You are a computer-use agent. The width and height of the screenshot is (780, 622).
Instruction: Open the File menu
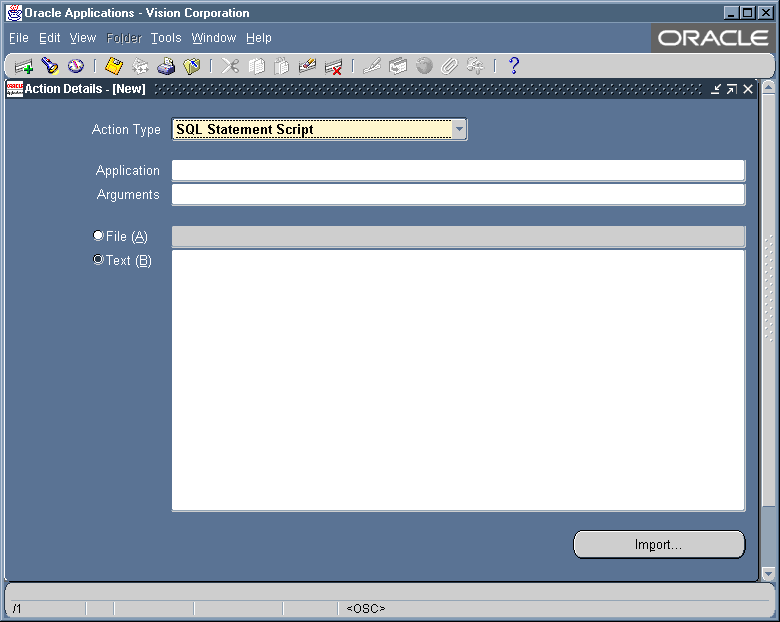[x=19, y=38]
